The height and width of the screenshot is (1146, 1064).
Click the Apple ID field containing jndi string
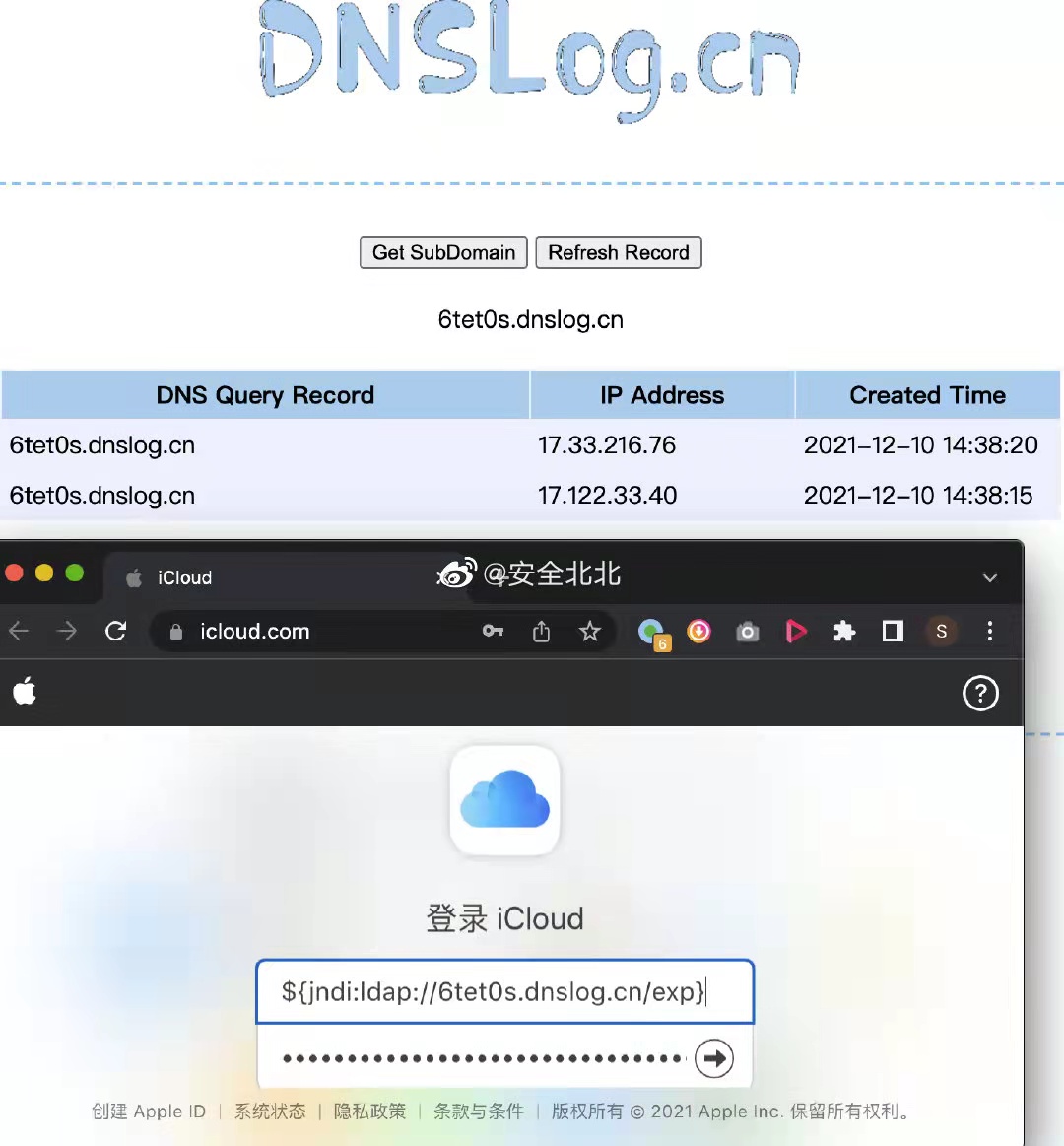505,991
